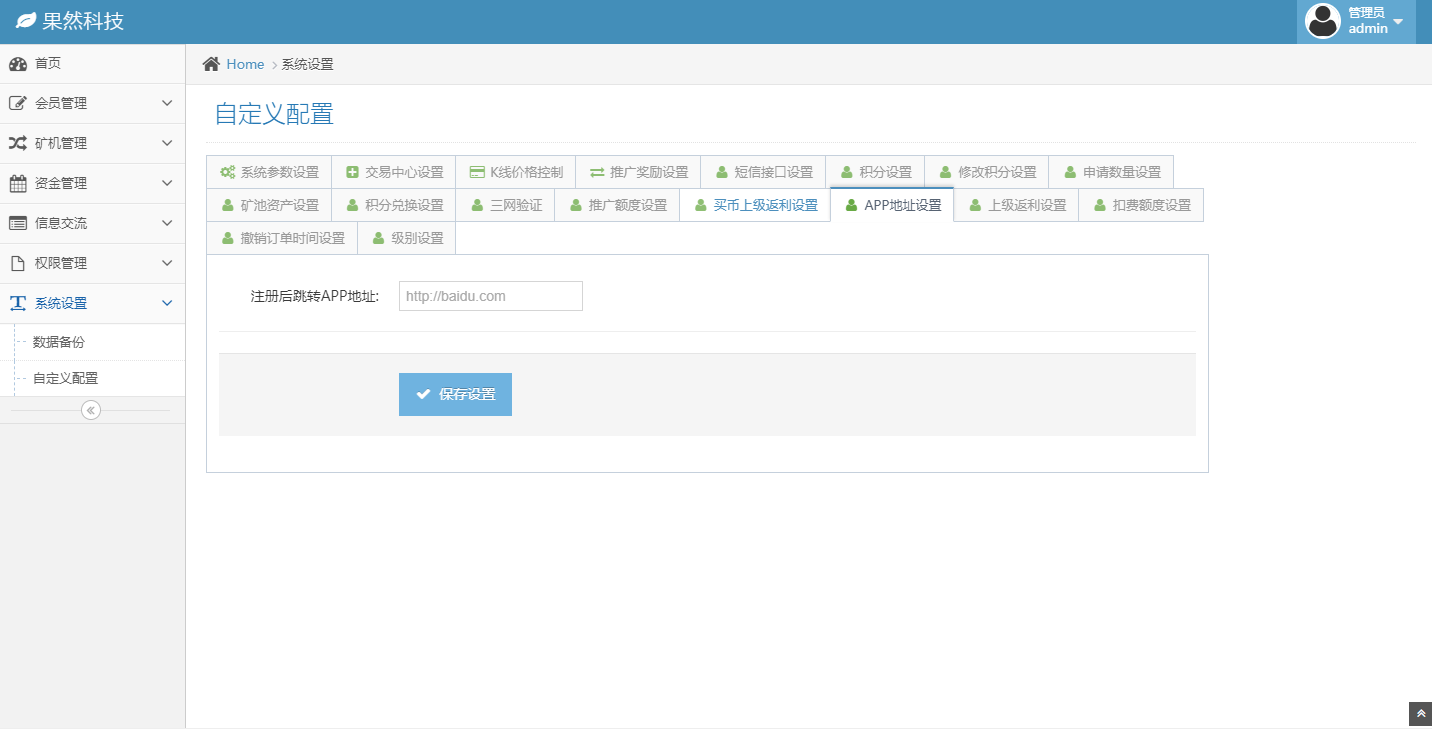Click the home icon in breadcrumb
1432x730 pixels.
click(211, 64)
